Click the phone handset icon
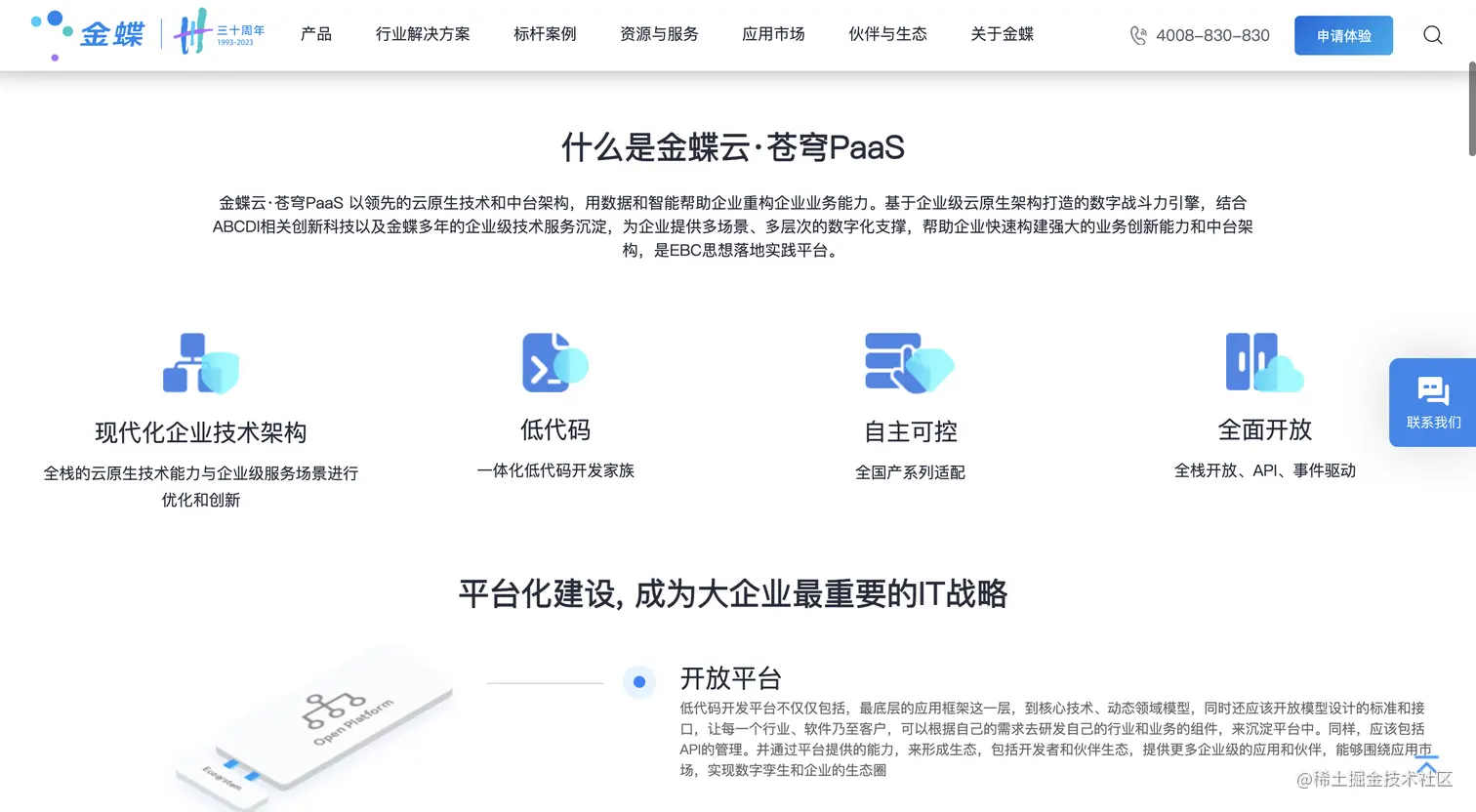Image resolution: width=1476 pixels, height=812 pixels. click(x=1138, y=35)
